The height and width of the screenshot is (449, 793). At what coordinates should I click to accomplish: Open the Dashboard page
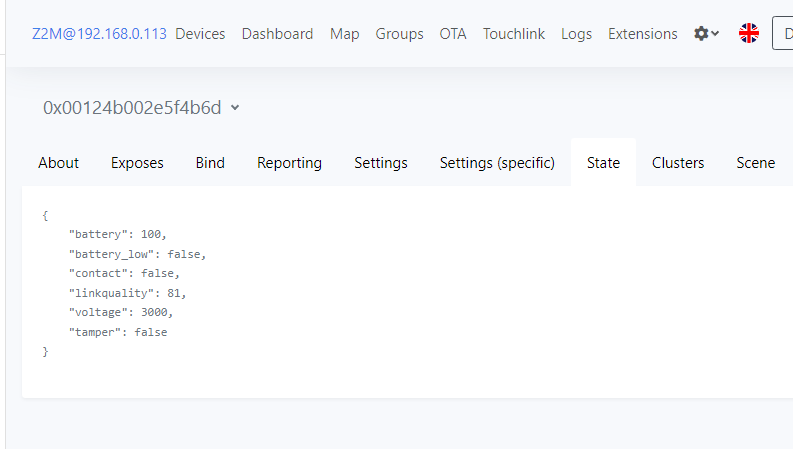point(278,34)
